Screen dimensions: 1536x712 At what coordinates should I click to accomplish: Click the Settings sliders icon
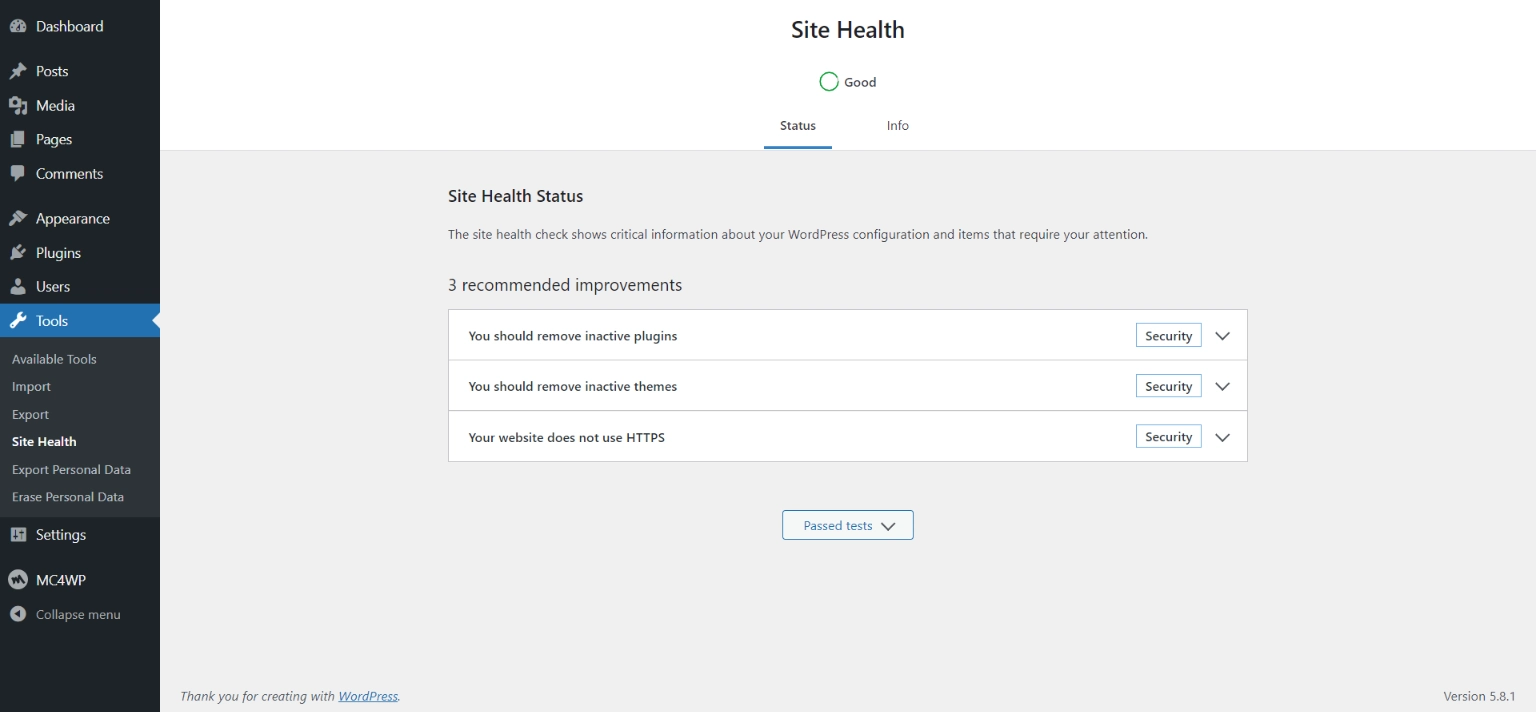pos(18,535)
